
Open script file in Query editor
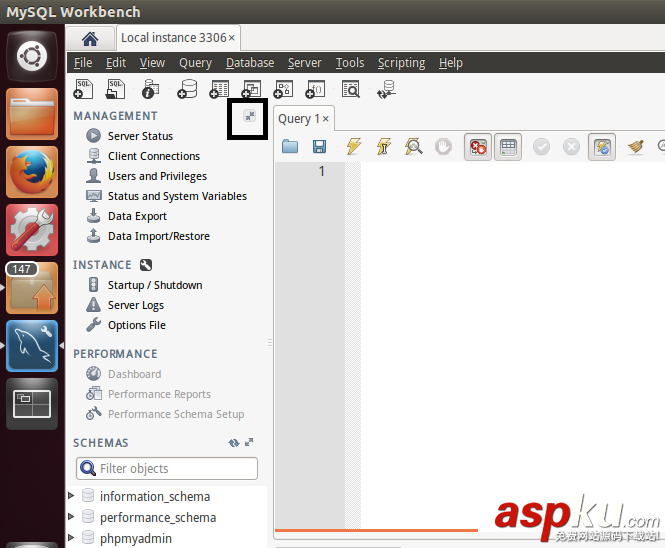[290, 146]
